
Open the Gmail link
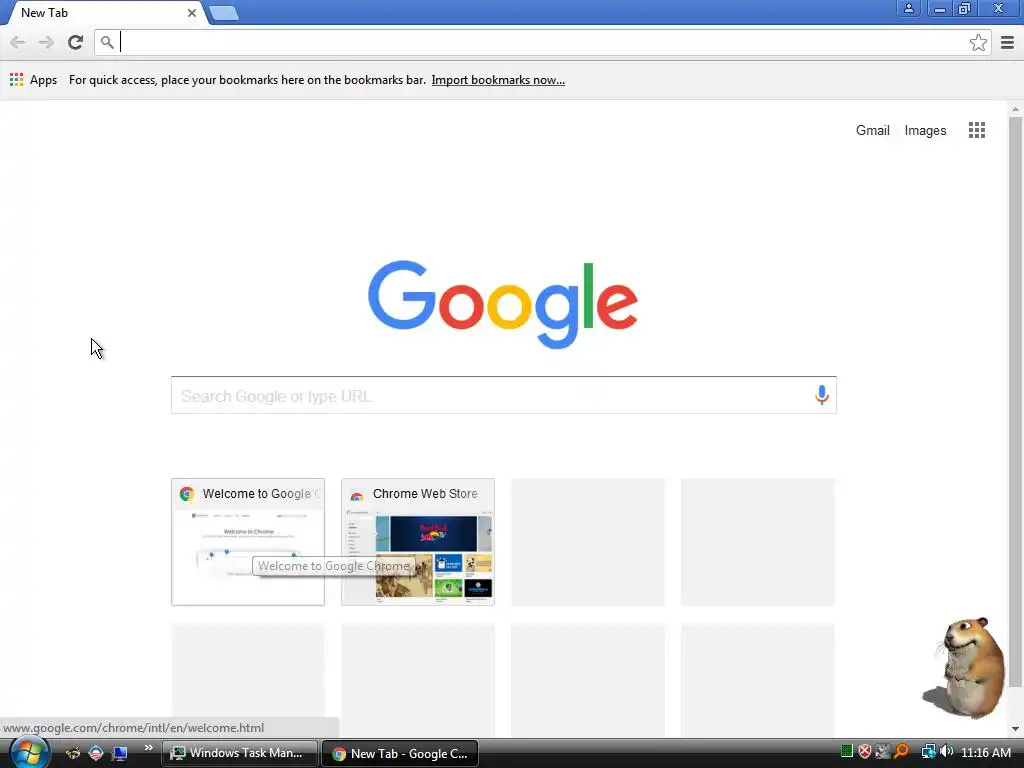click(x=872, y=130)
